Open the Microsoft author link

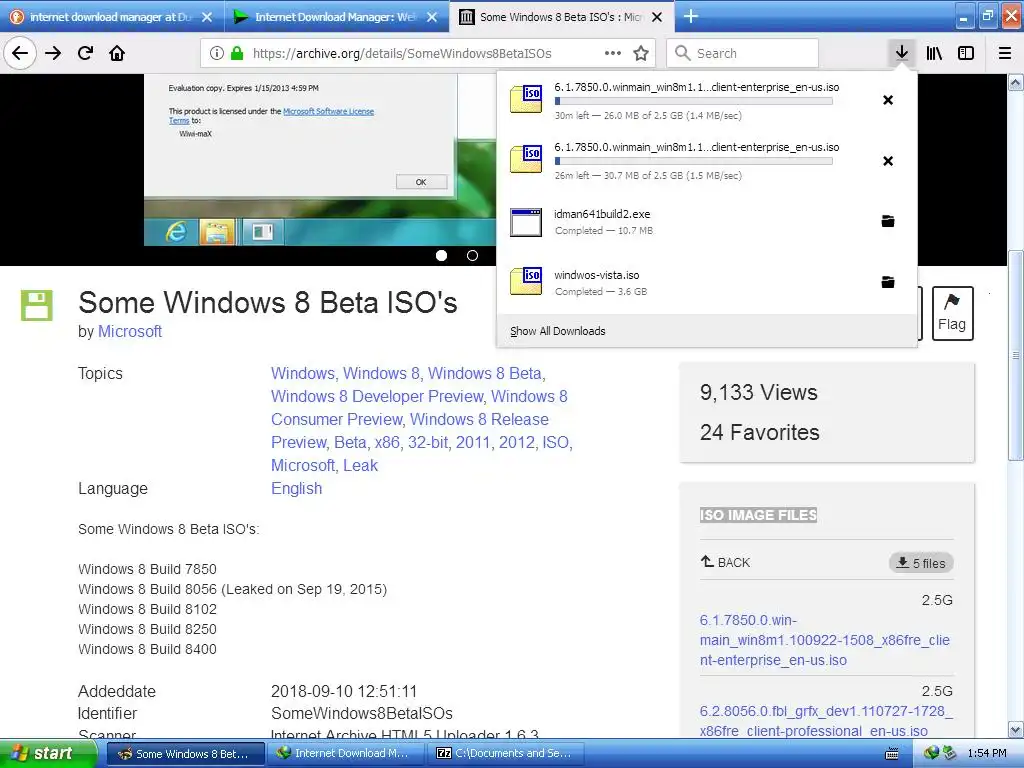coord(130,332)
